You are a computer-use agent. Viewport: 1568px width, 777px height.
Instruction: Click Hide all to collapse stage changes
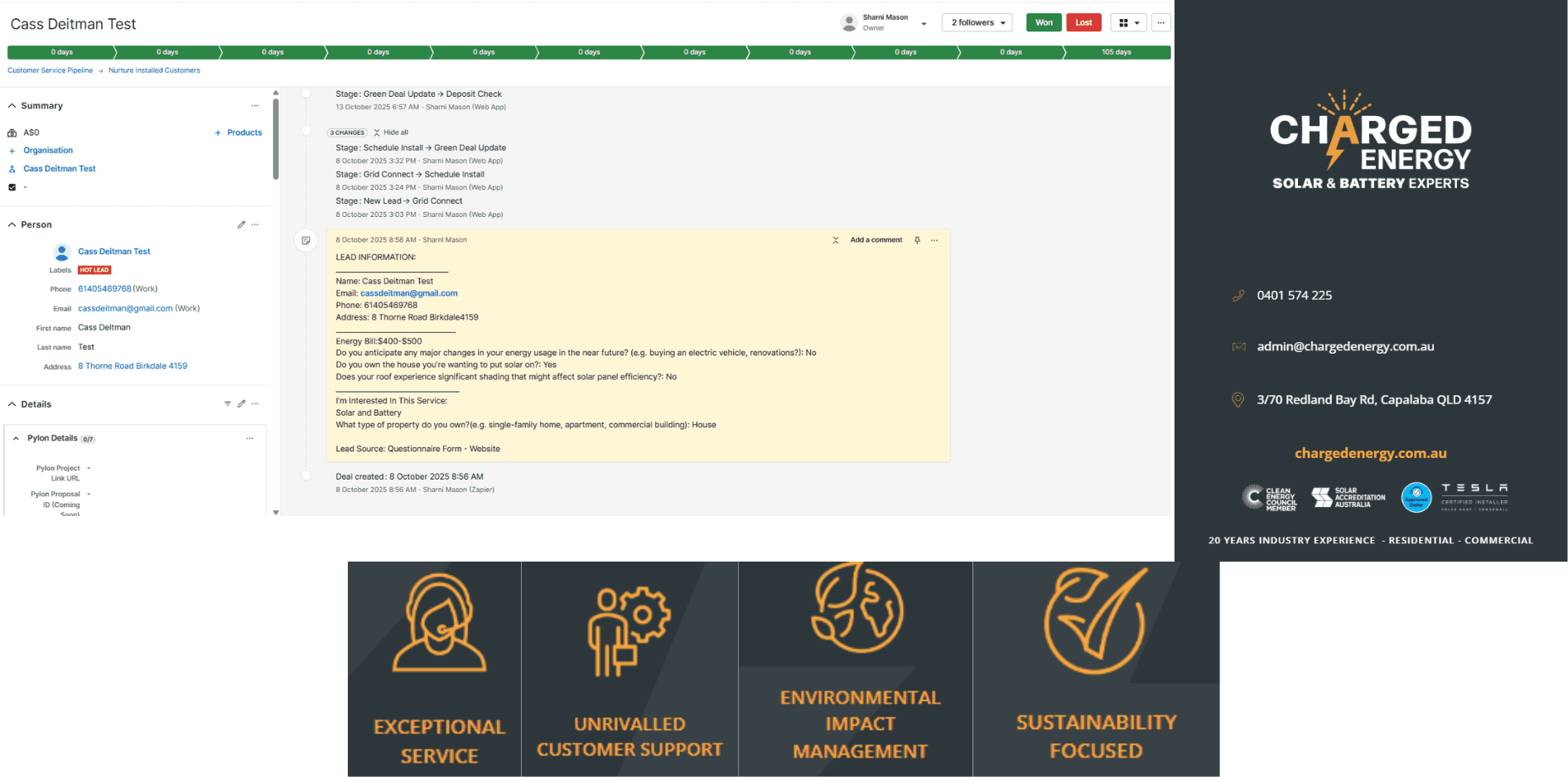[391, 133]
